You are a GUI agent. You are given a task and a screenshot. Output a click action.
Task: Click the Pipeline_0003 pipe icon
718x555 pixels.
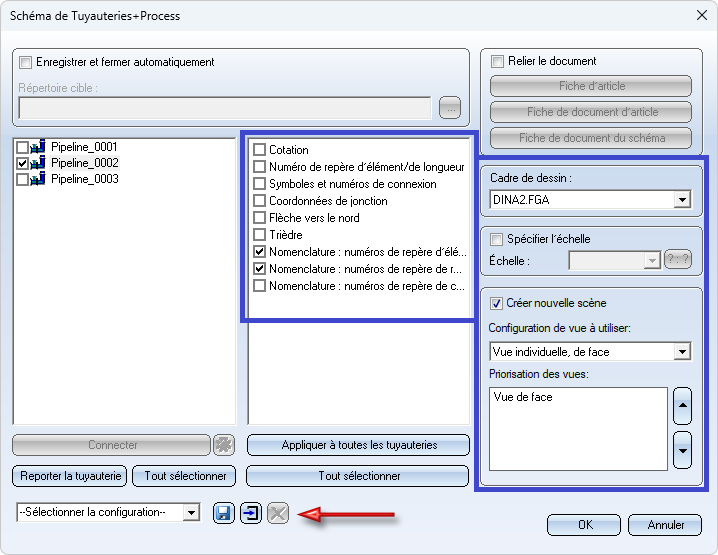(x=38, y=179)
